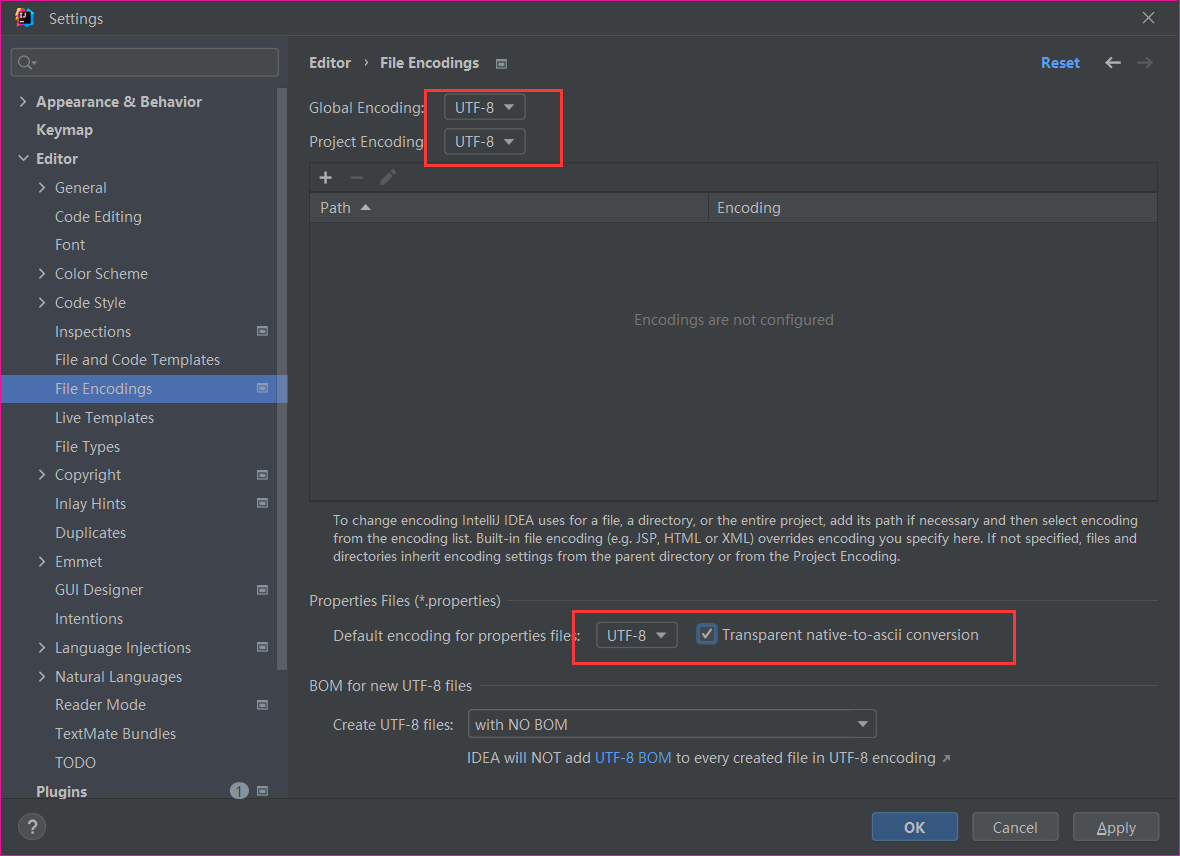Image resolution: width=1180 pixels, height=856 pixels.
Task: Click the Apply button
Action: (x=1116, y=827)
